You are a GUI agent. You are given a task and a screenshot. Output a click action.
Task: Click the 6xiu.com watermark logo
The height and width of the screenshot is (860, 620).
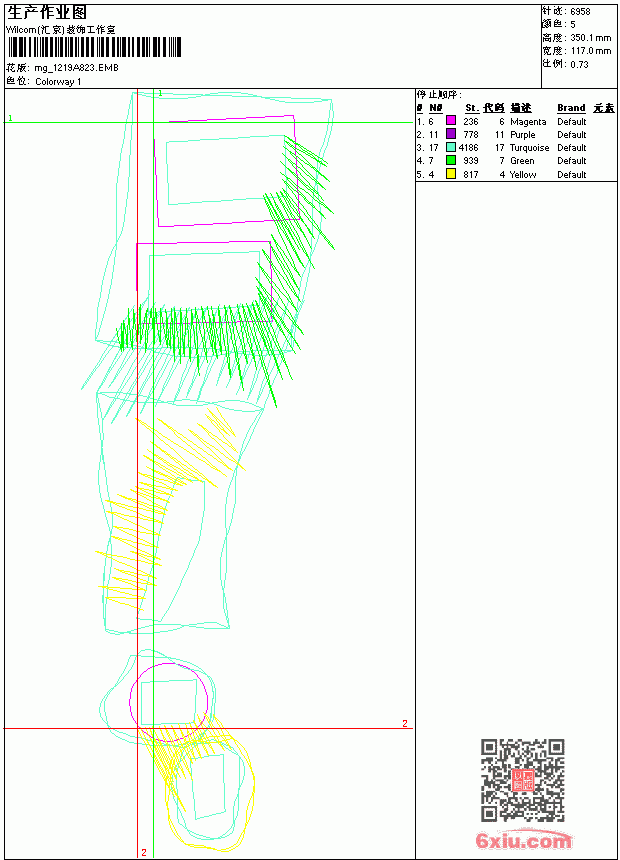tap(523, 840)
